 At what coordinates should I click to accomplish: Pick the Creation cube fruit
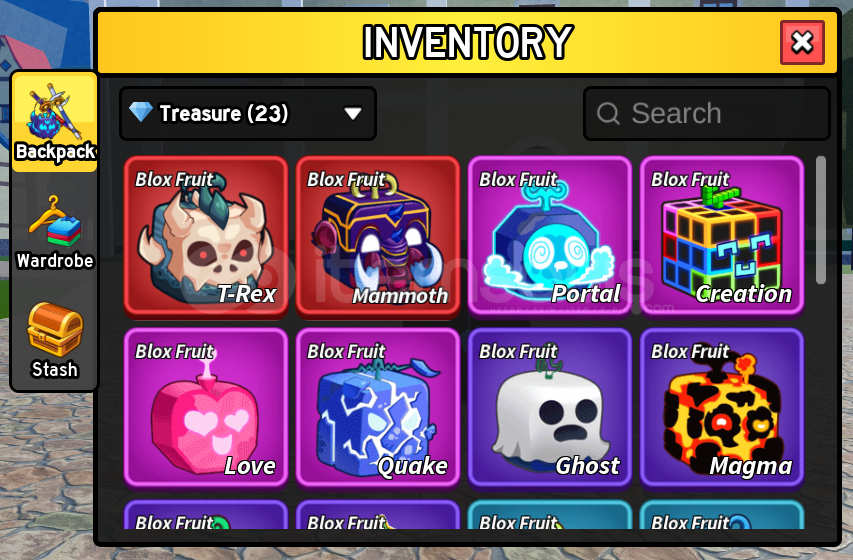[722, 236]
